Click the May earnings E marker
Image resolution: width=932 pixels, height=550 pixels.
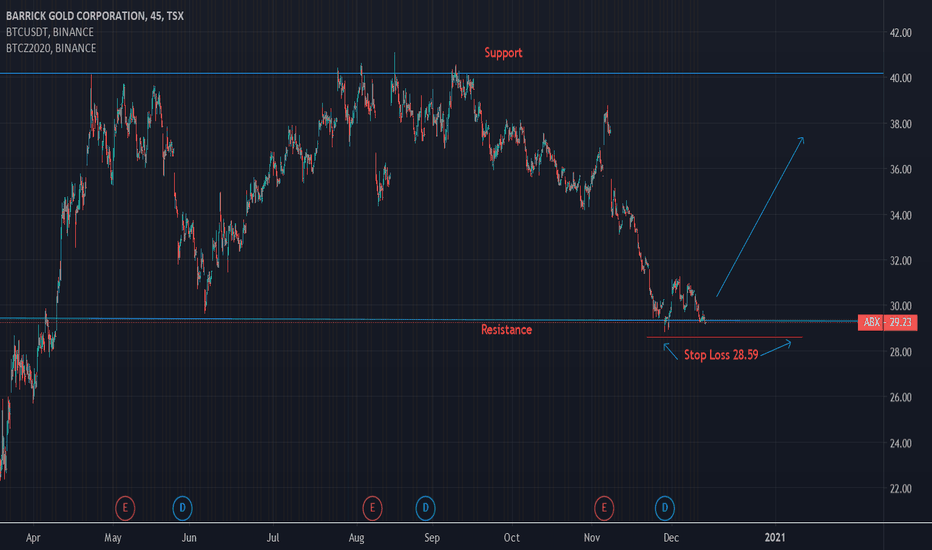click(x=125, y=508)
